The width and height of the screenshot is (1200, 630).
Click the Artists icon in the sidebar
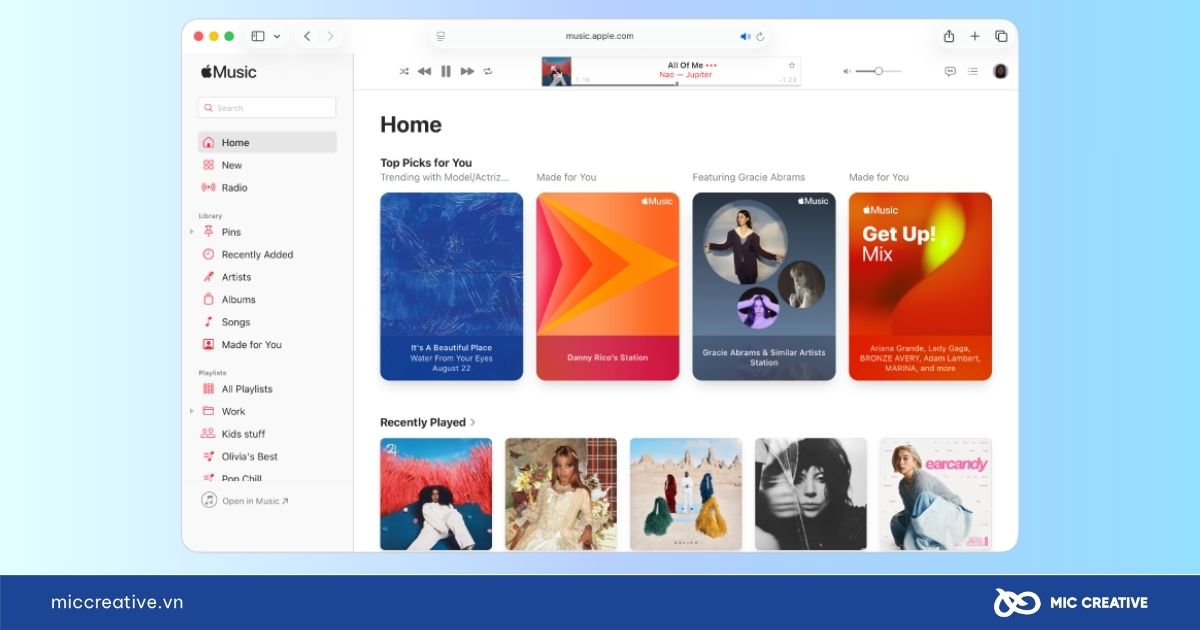(210, 277)
